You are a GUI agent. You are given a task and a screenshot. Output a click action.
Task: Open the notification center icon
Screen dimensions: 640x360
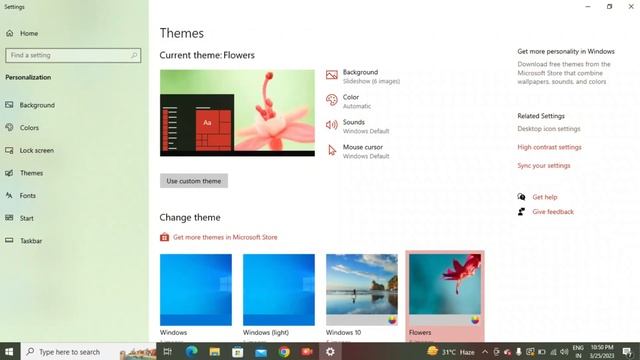(x=627, y=351)
